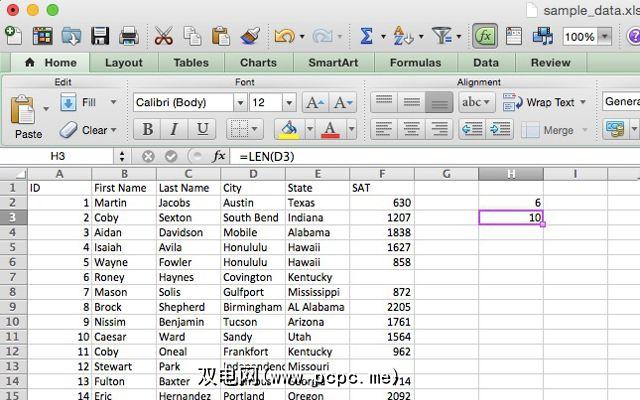The height and width of the screenshot is (400, 640).
Task: Align text right
Action: (x=439, y=129)
